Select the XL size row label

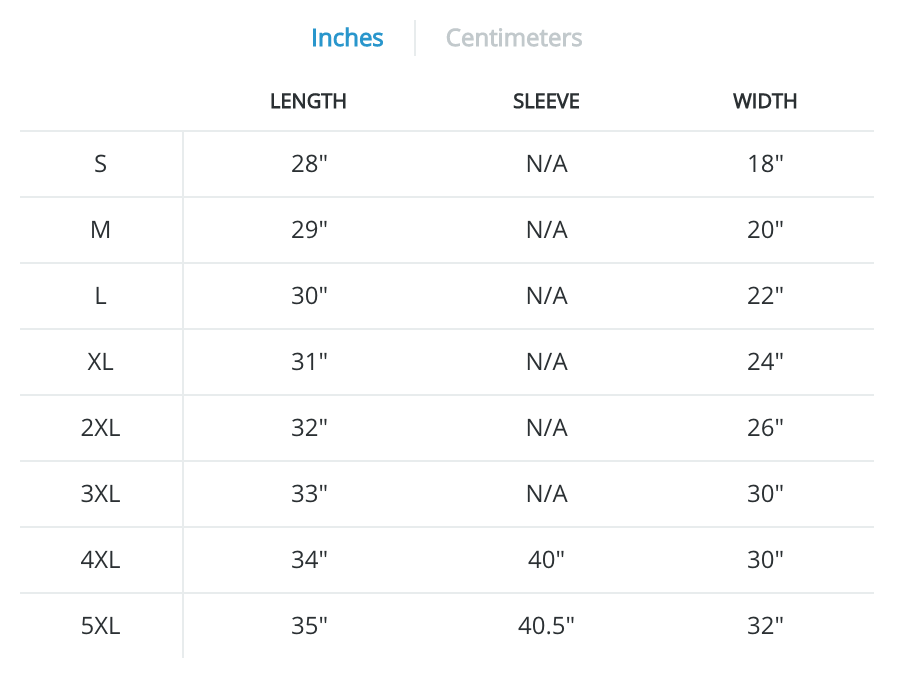click(x=101, y=362)
